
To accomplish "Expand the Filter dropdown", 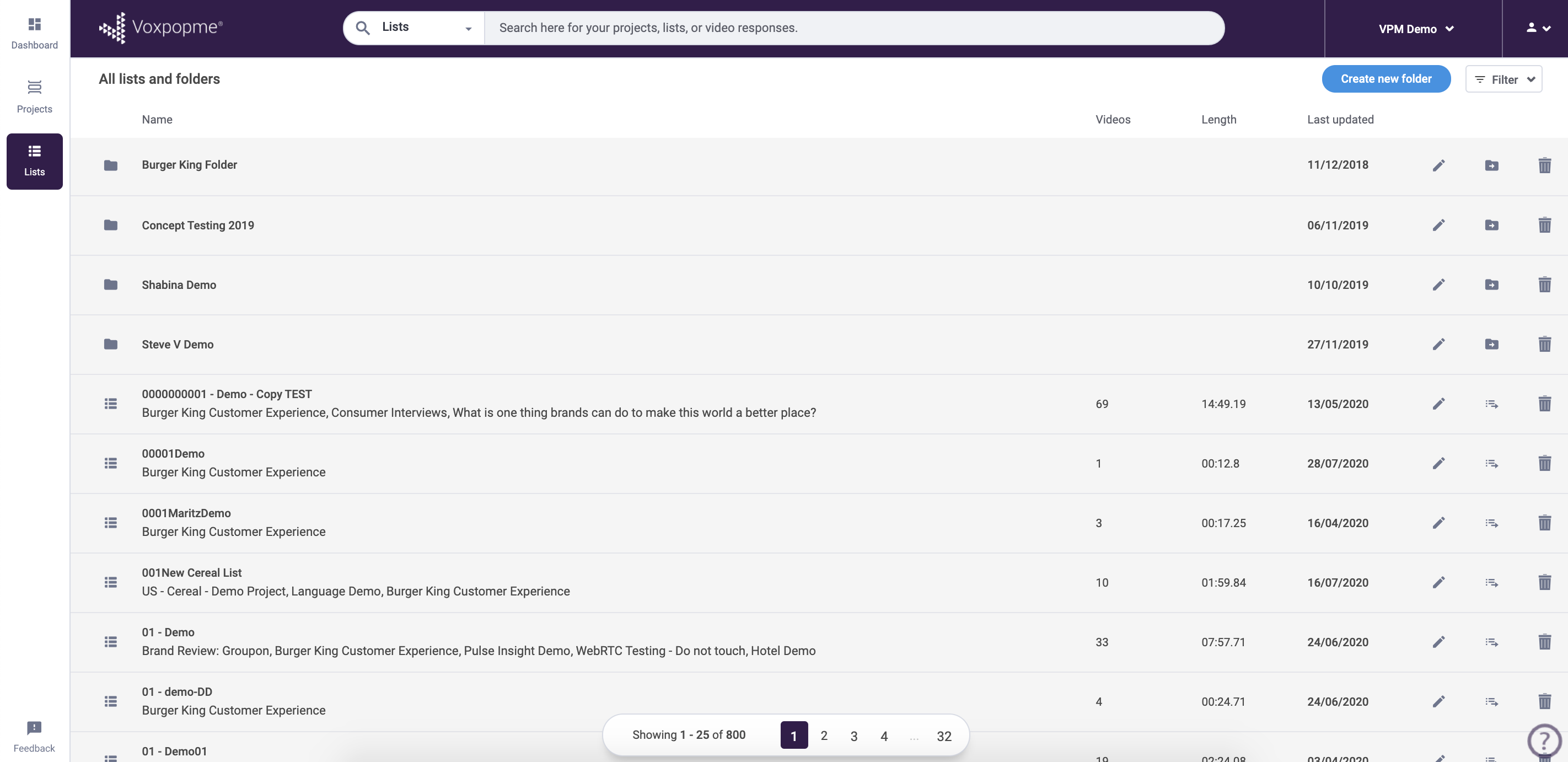I will [x=1504, y=79].
